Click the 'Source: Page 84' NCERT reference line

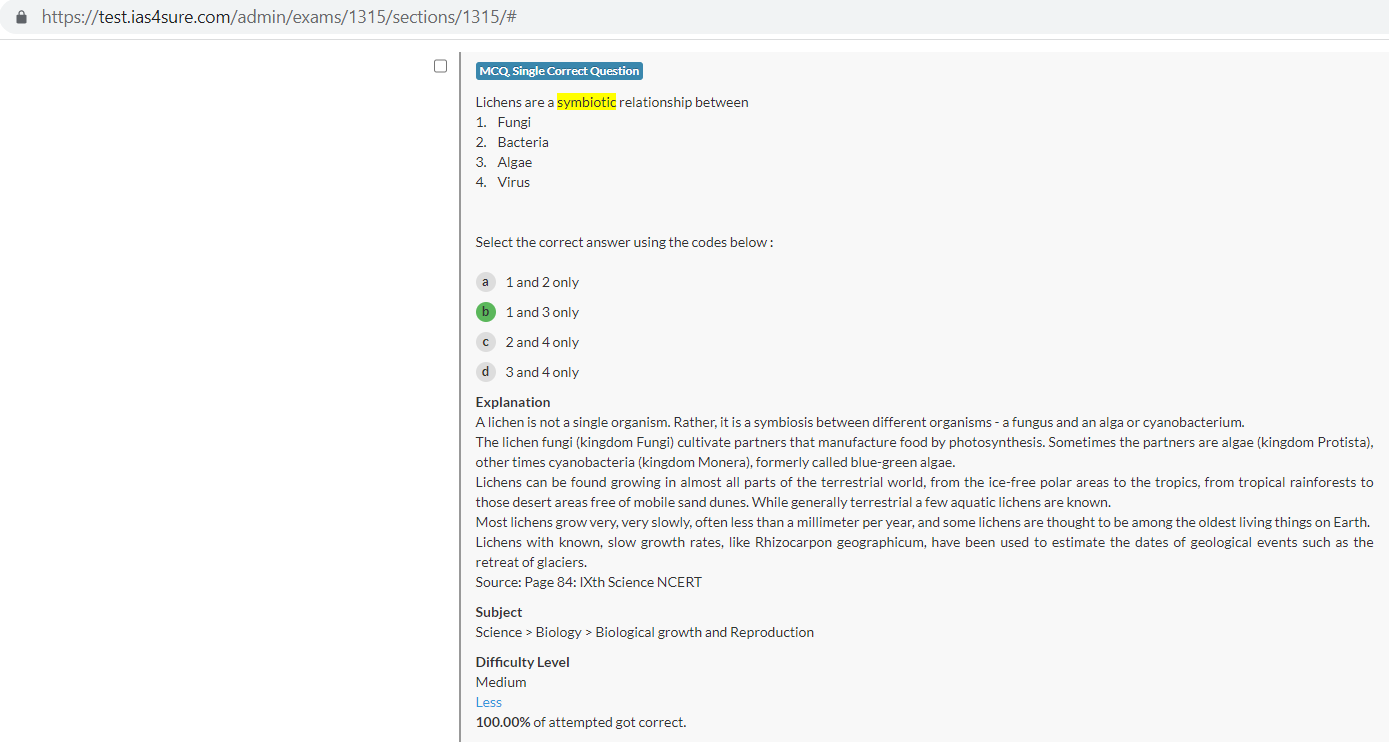[588, 582]
